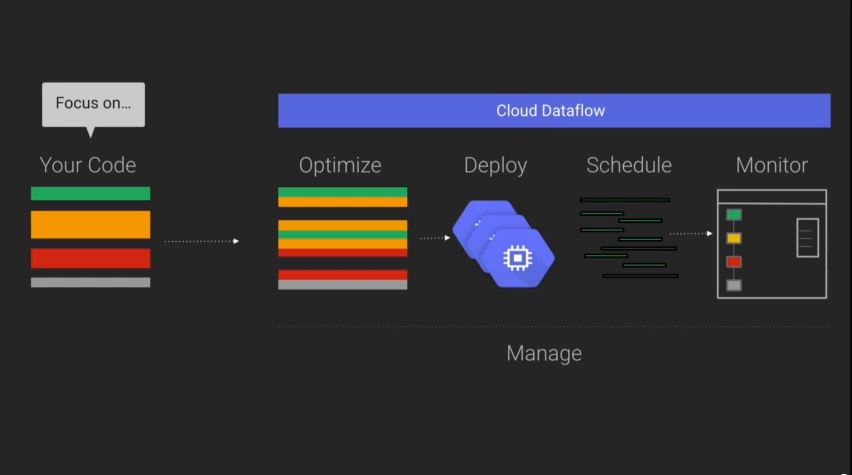This screenshot has width=852, height=475.
Task: Click the front hexagon CPU chip icon
Action: tap(516, 258)
